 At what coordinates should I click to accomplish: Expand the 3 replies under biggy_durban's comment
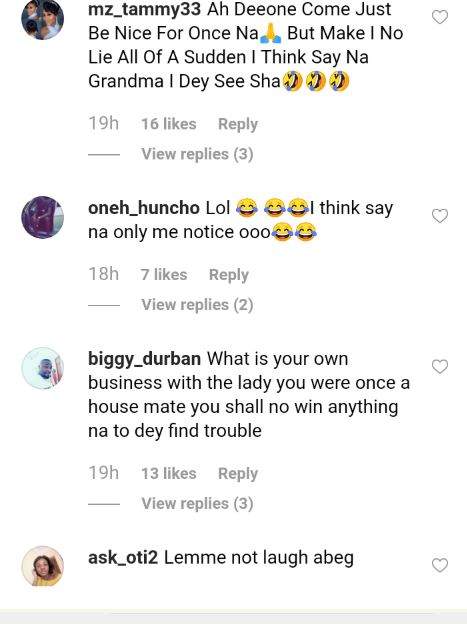point(197,503)
